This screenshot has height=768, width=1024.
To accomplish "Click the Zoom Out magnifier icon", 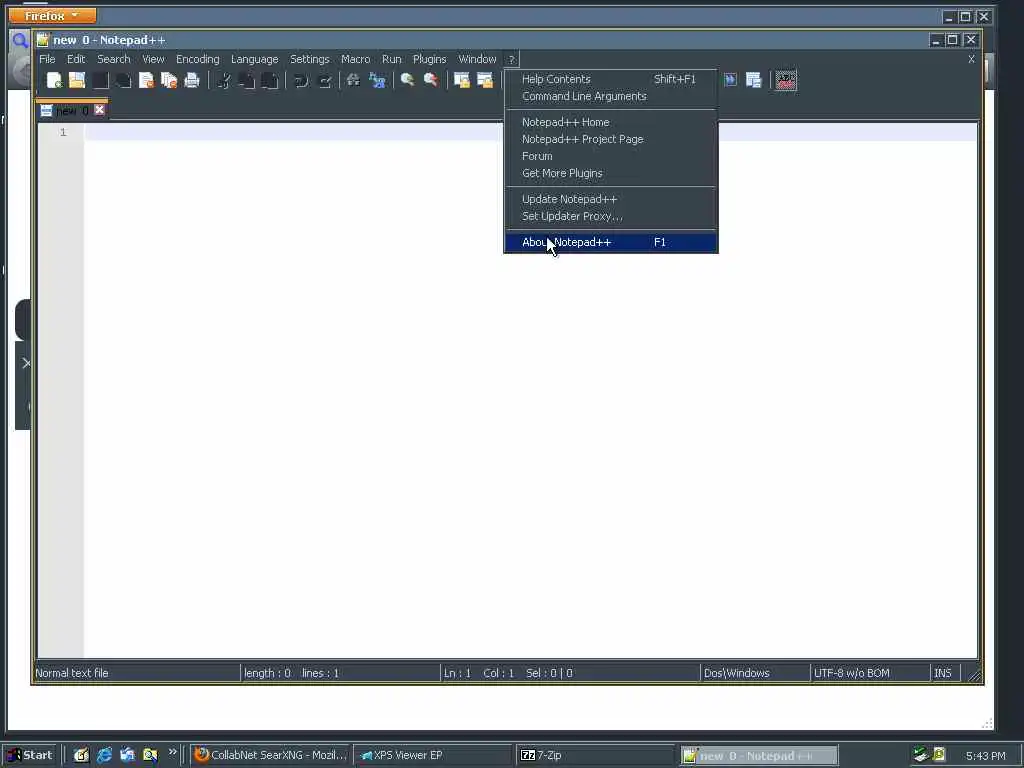I will point(430,80).
